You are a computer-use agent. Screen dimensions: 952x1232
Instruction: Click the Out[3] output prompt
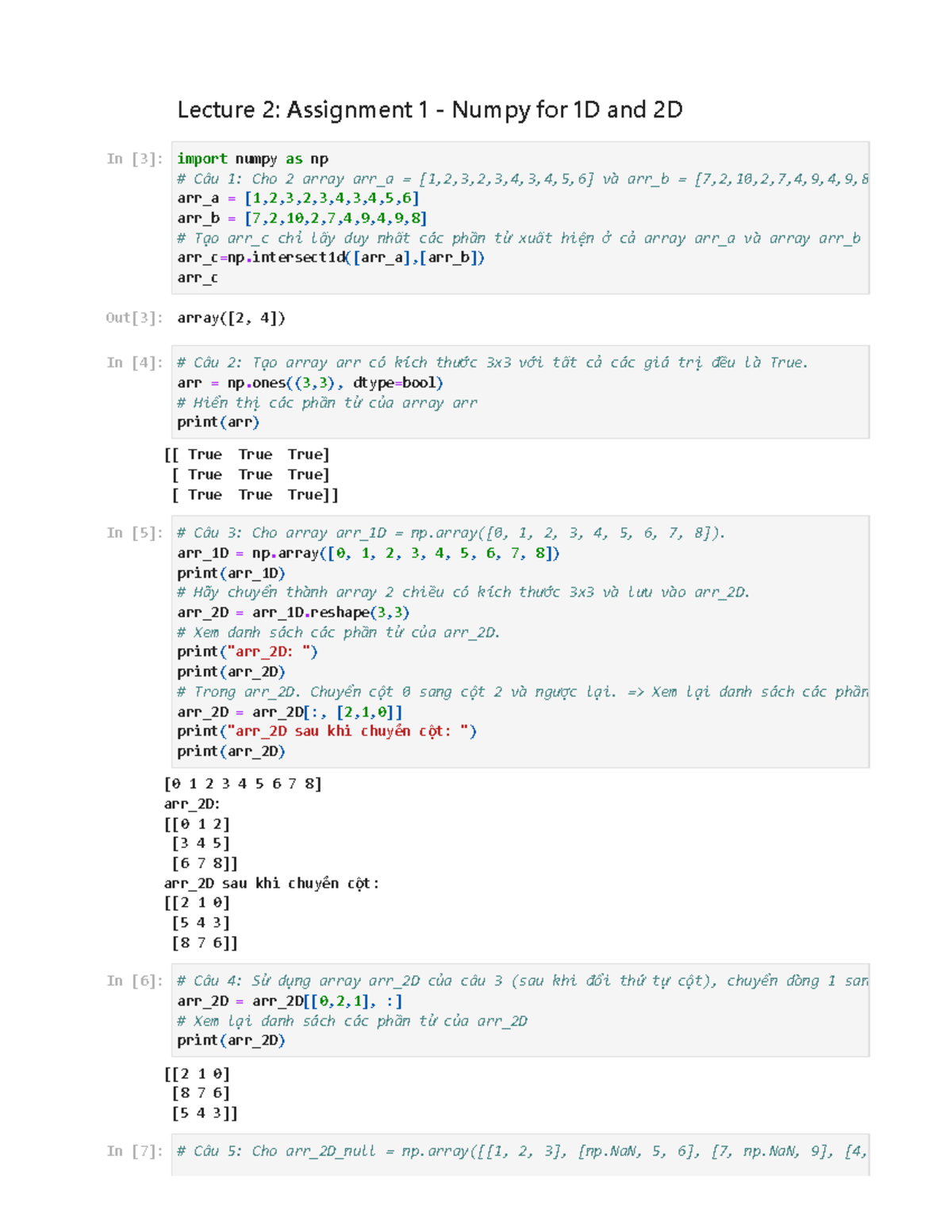pos(134,318)
